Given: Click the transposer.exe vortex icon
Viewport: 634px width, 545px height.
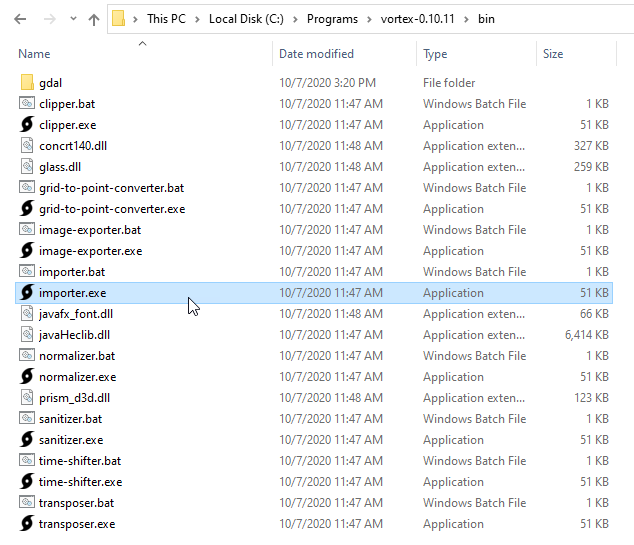Looking at the screenshot, I should (x=27, y=524).
